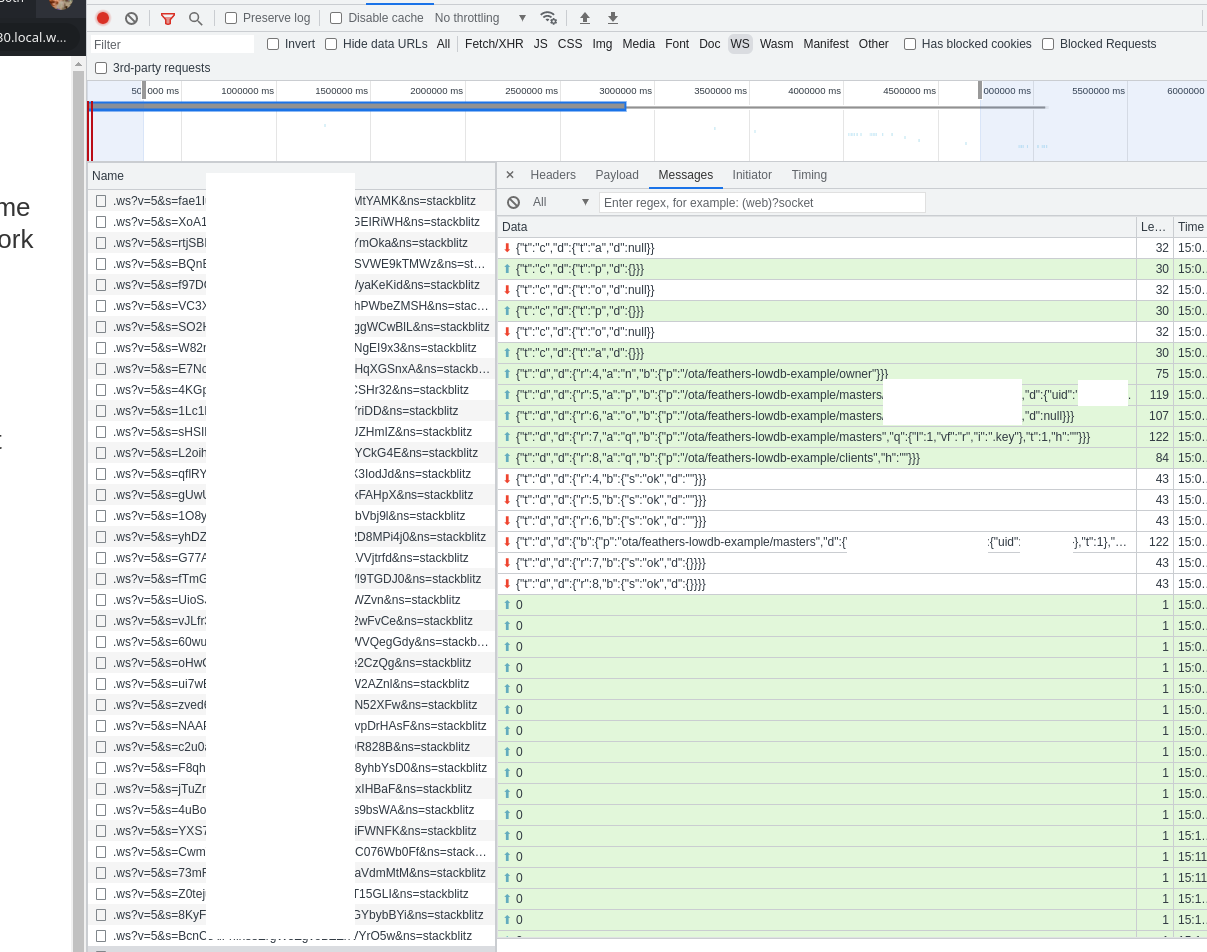Viewport: 1207px width, 952px height.
Task: Switch to Headers tab
Action: [553, 175]
